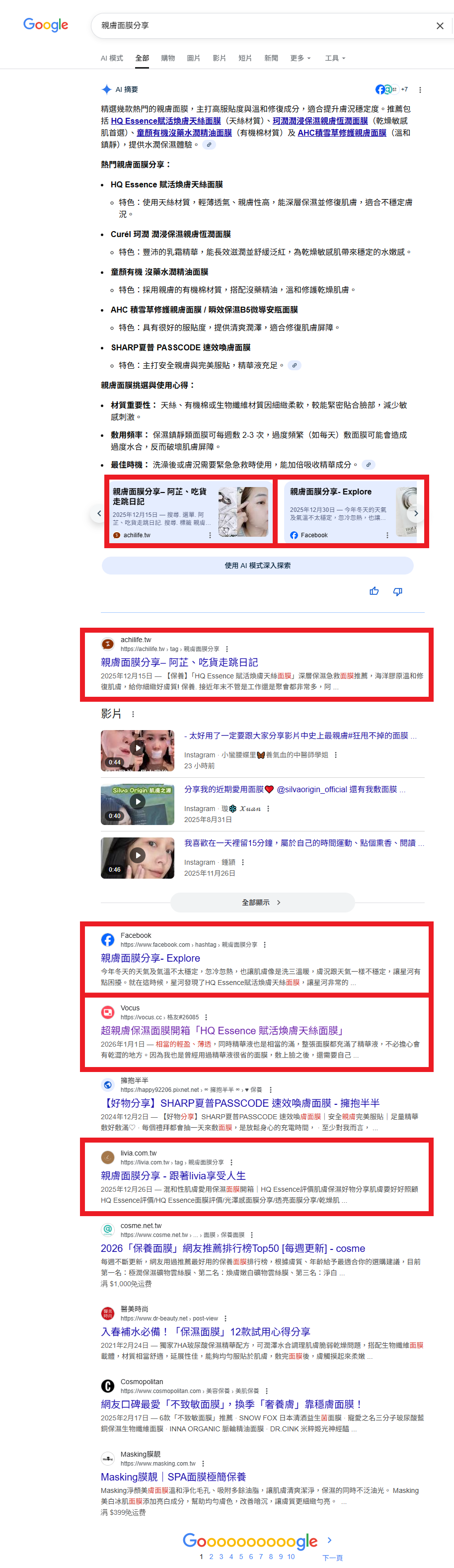Click the thumbs down feedback icon

click(x=397, y=591)
